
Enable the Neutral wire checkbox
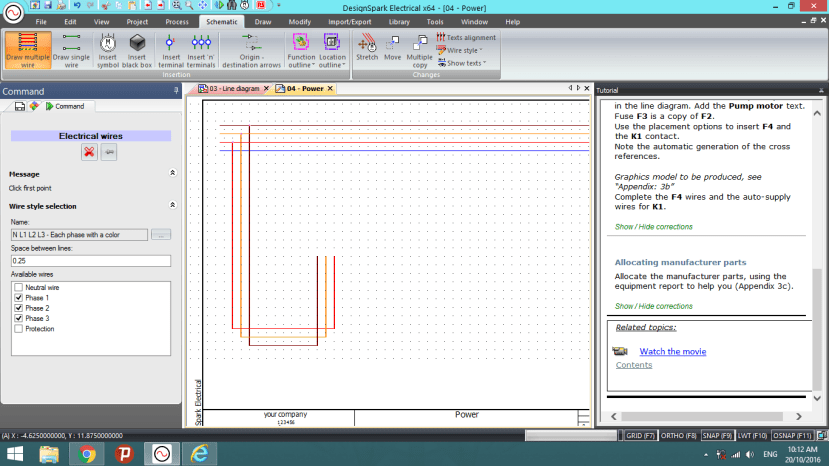point(19,287)
